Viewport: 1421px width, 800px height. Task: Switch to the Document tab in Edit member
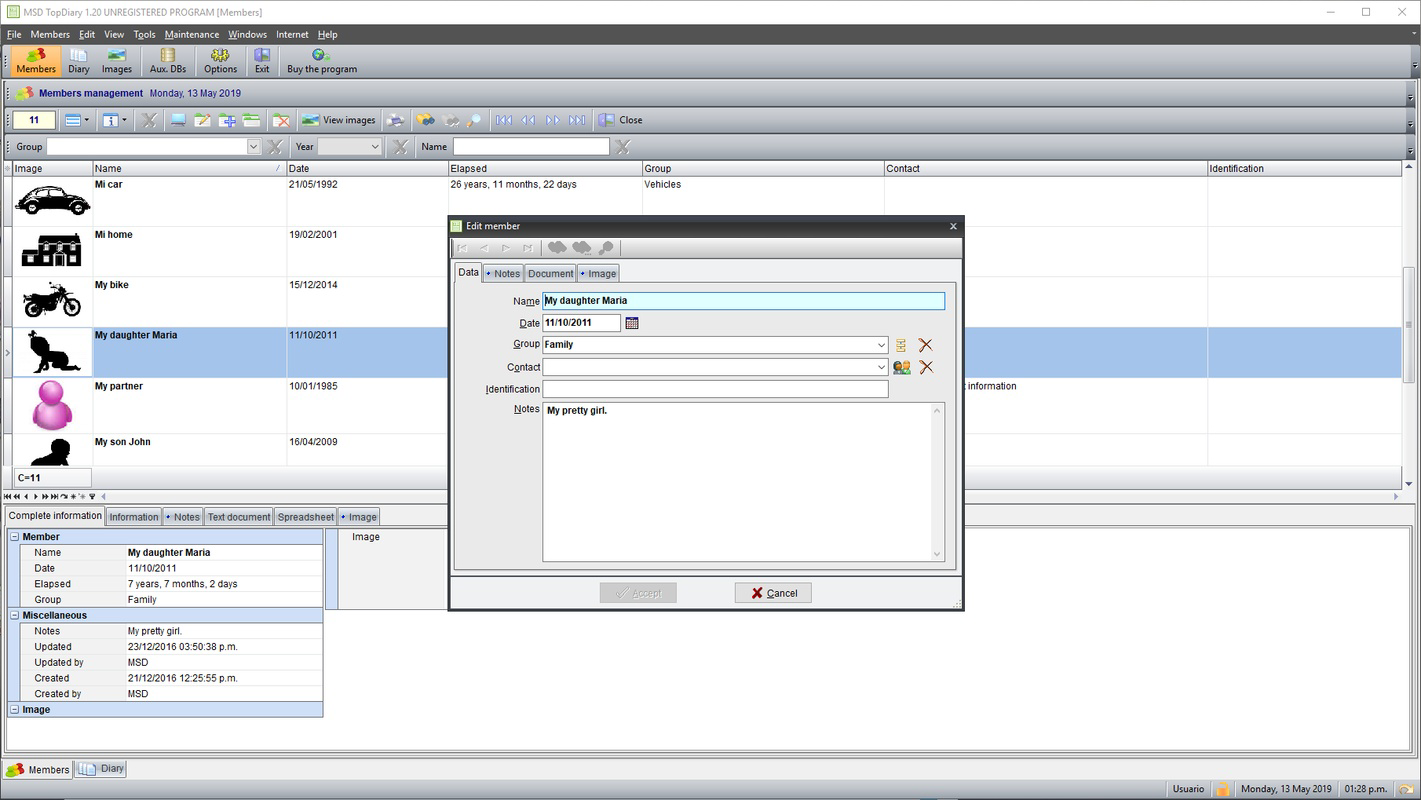550,273
